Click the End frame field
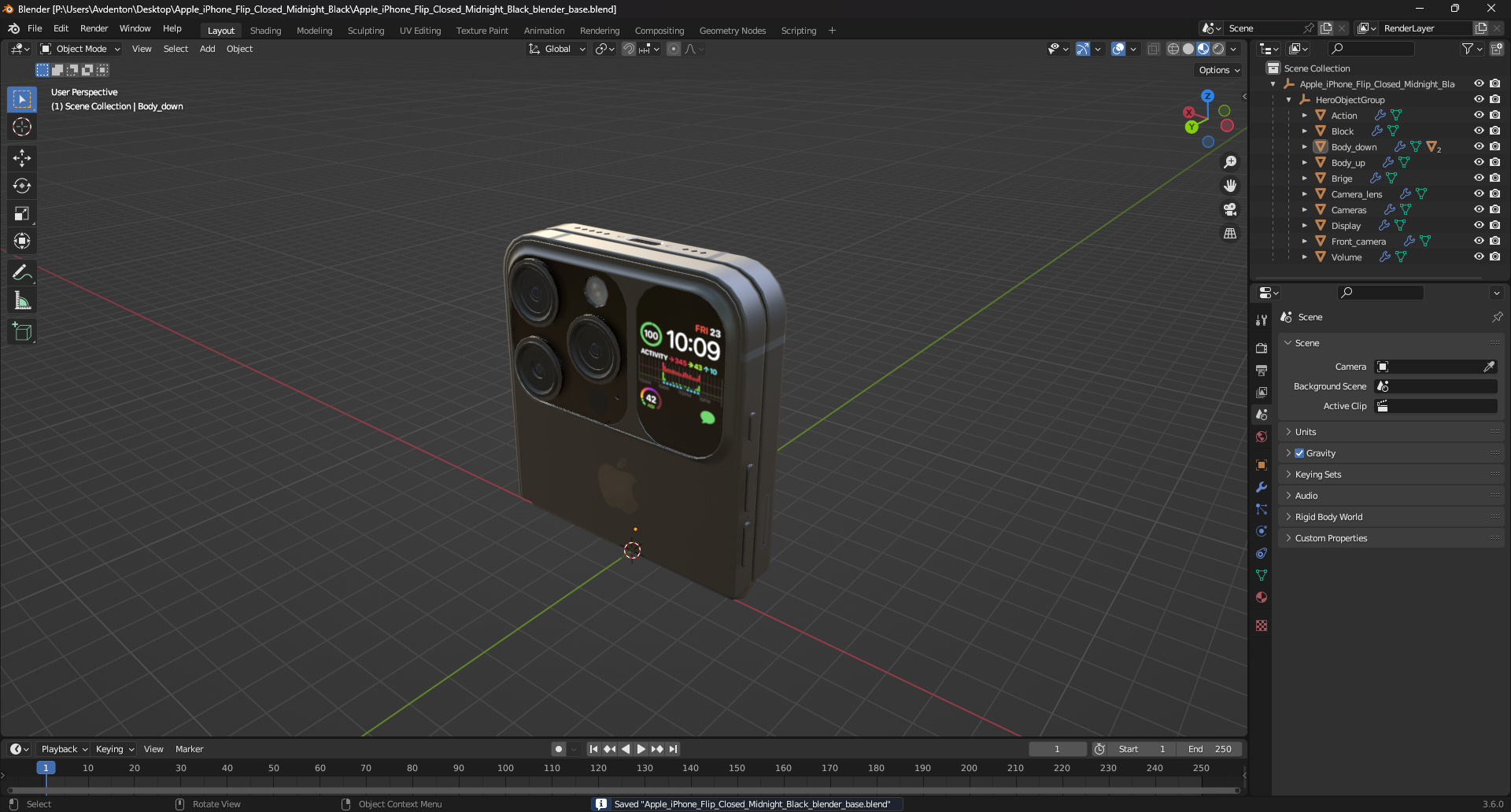Viewport: 1511px width, 812px height. click(1210, 749)
